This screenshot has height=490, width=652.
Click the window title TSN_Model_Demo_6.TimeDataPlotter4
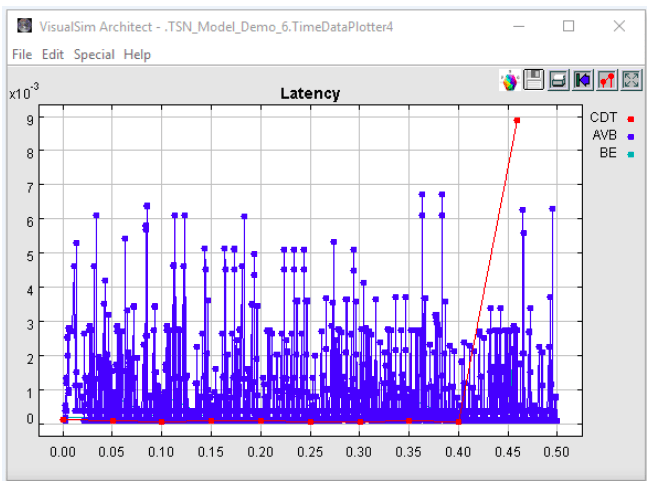[x=279, y=27]
